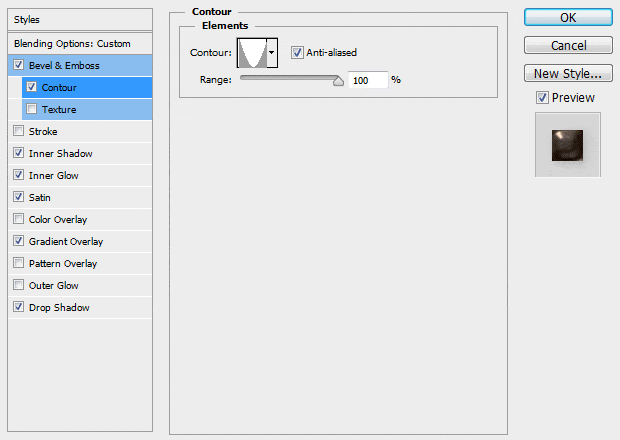620x440 pixels.
Task: Open the Contour picker dropdown arrow
Action: tap(271, 52)
